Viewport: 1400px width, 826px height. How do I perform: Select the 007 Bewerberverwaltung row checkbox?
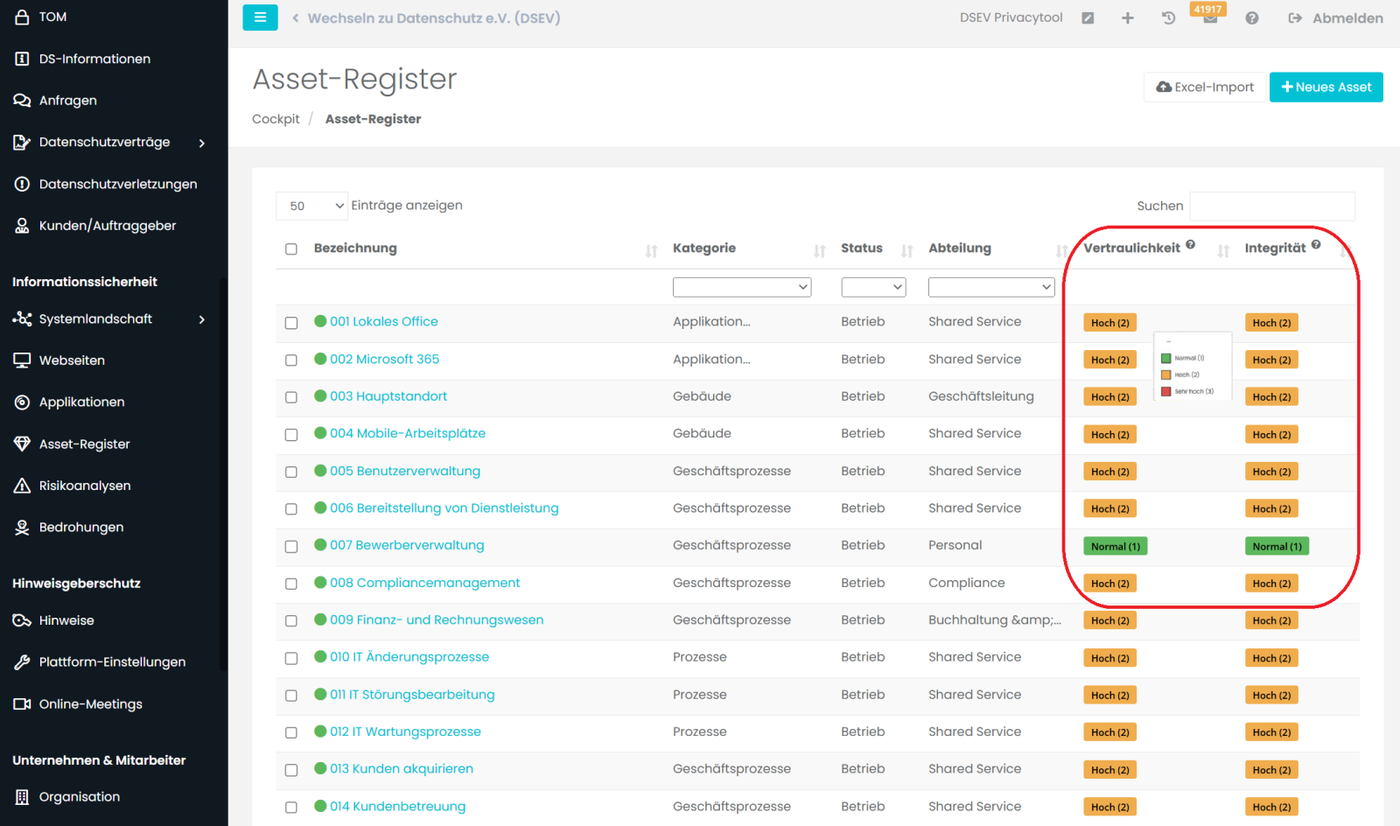click(x=291, y=547)
